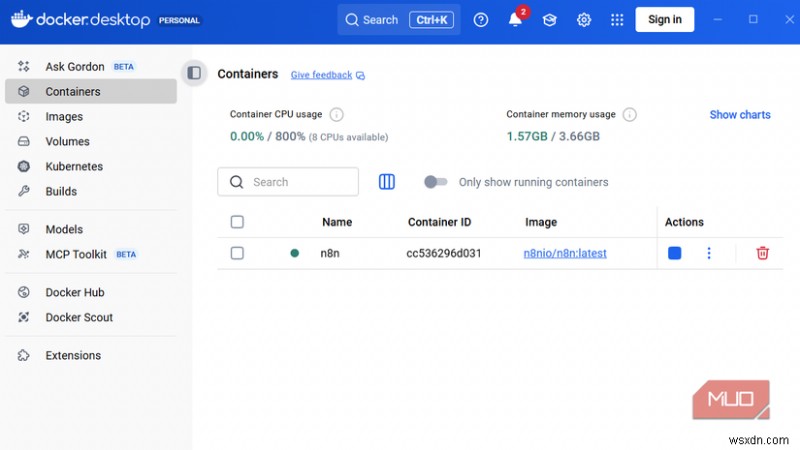Click the Docker whale logo
The image size is (800, 450).
click(22, 19)
